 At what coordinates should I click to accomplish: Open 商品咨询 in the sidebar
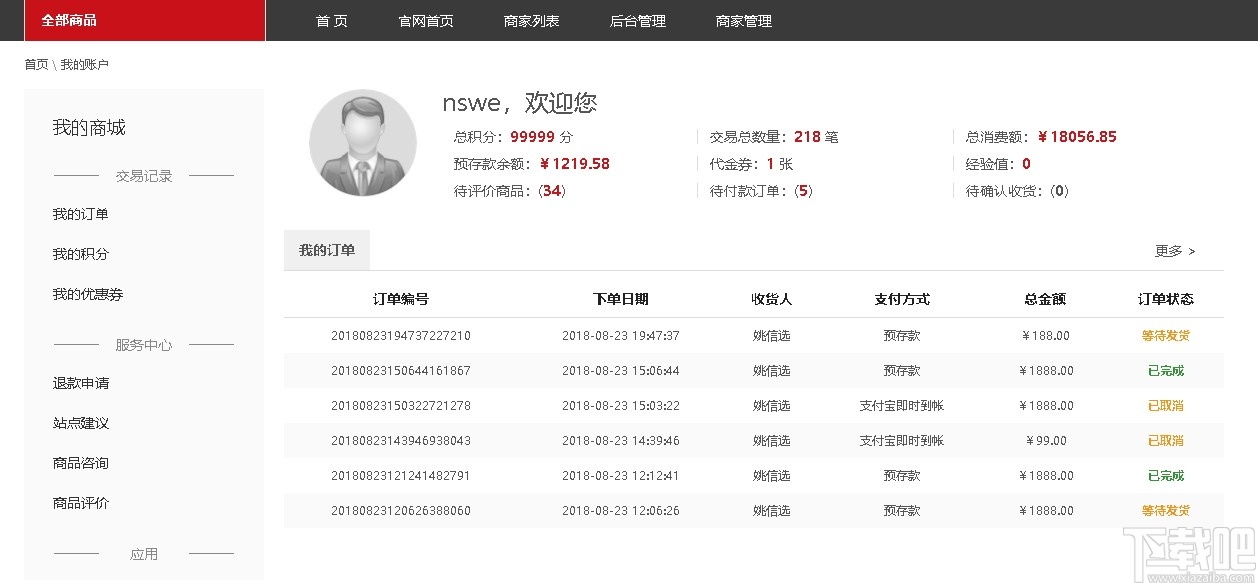click(80, 462)
